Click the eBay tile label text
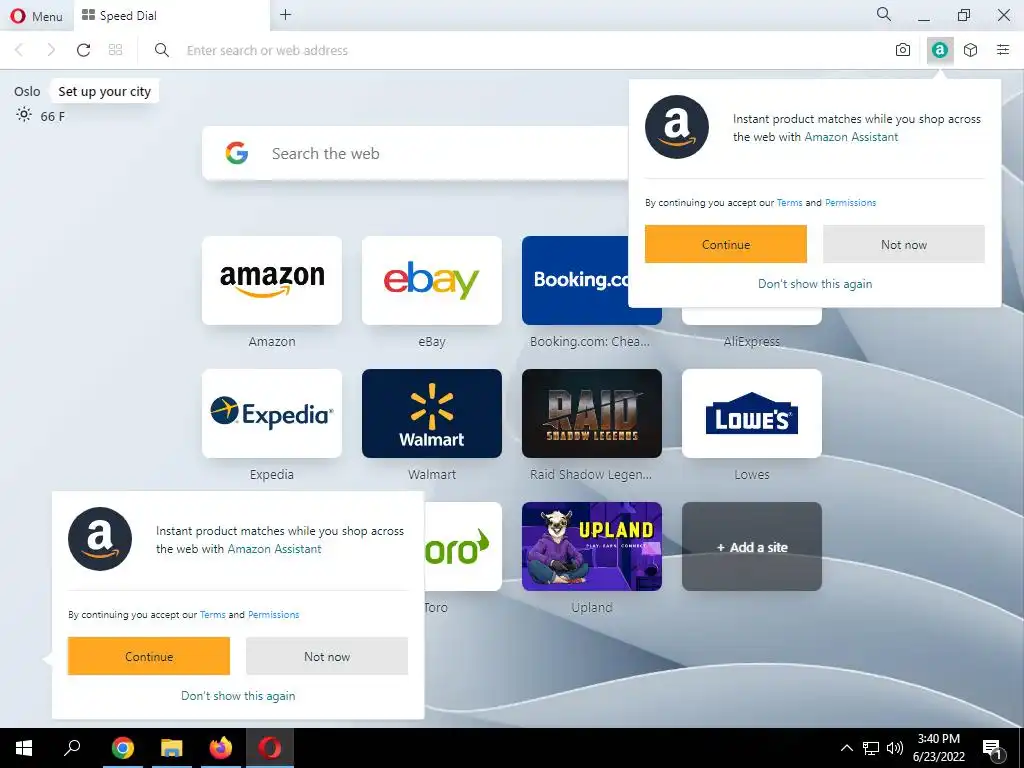 [x=432, y=342]
